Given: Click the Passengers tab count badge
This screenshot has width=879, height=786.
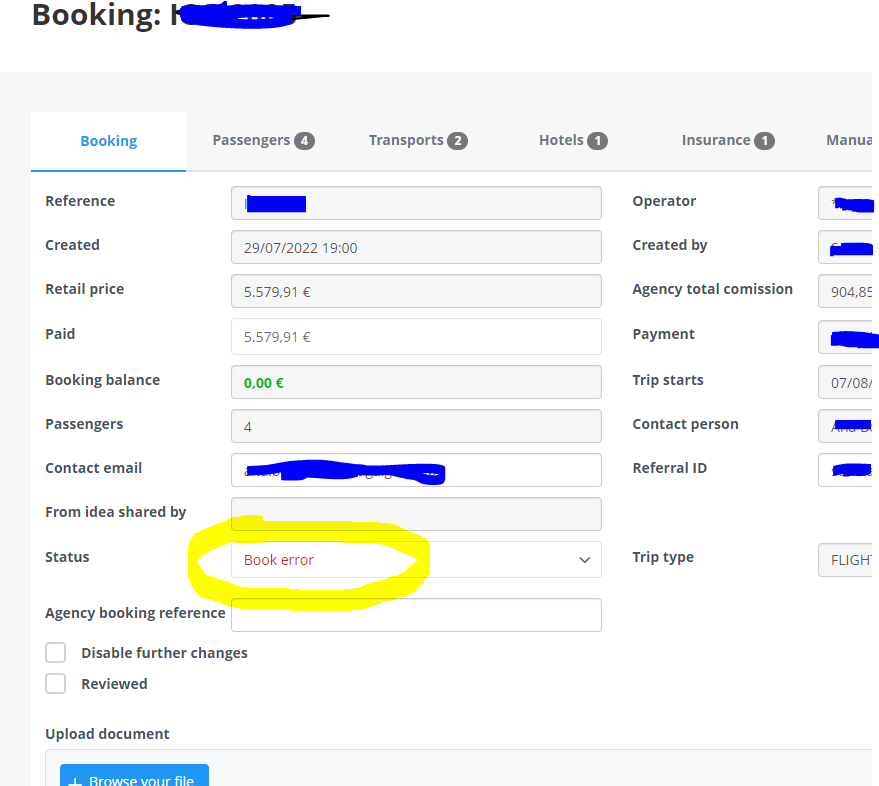Looking at the screenshot, I should pyautogui.click(x=304, y=141).
